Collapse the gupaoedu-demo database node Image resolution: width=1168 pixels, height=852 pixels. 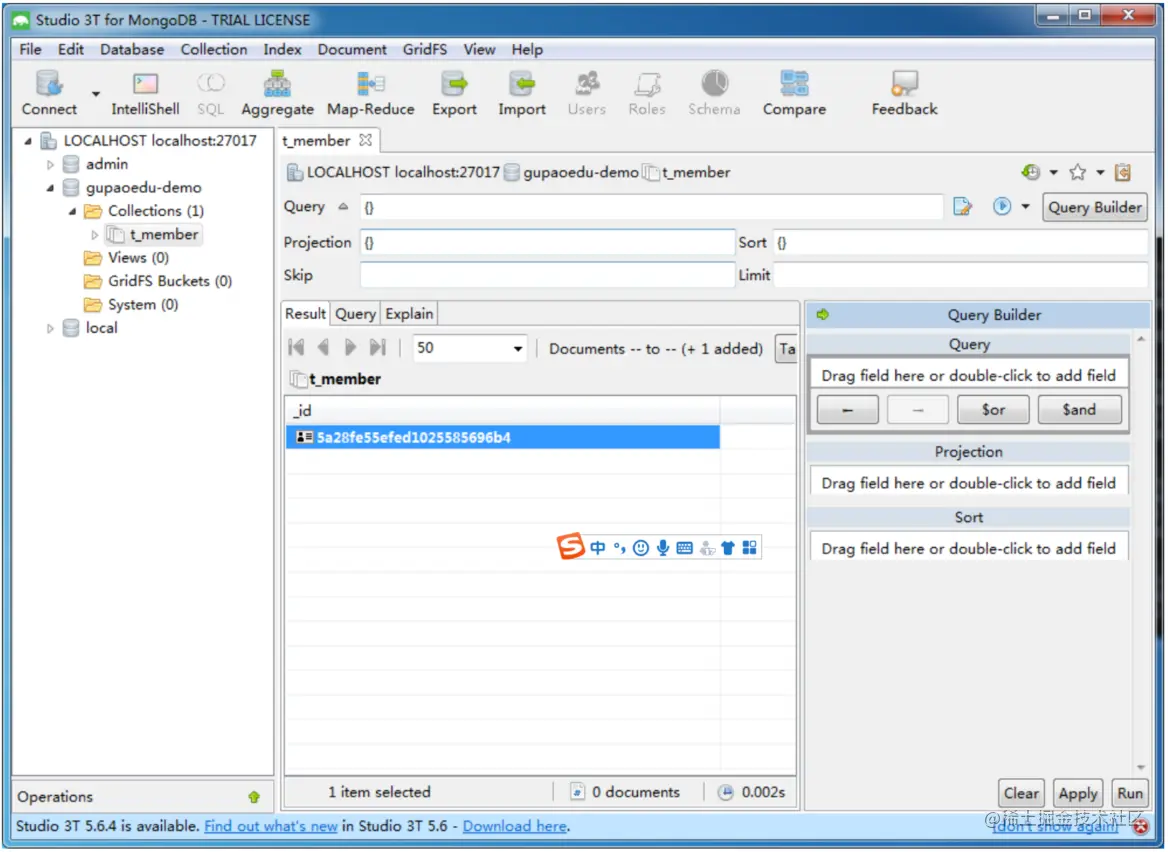point(50,188)
